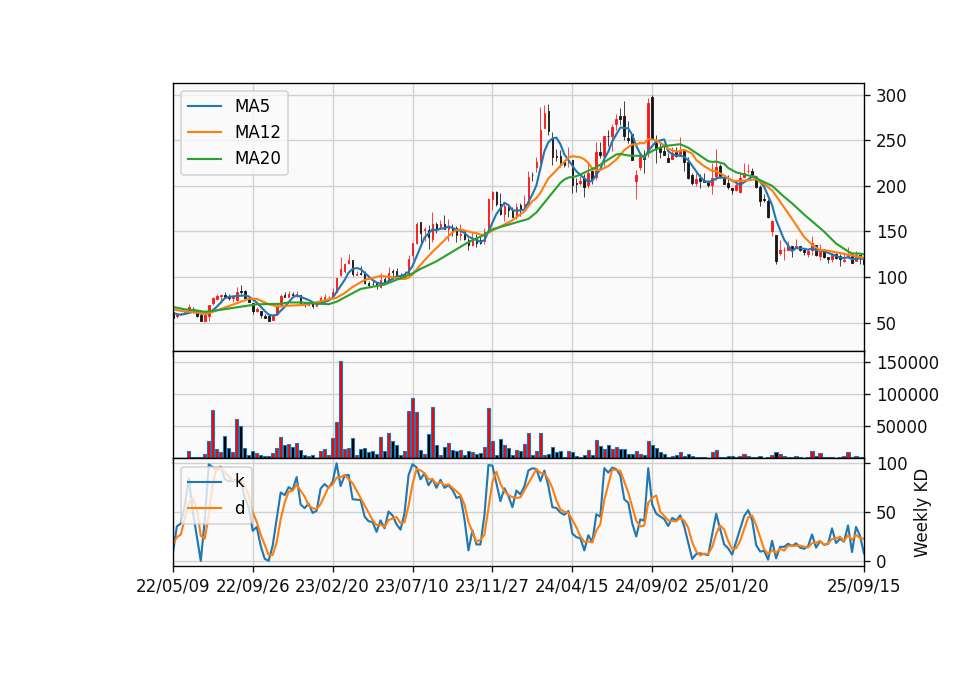Click the Weekly KD axis label

921,514
